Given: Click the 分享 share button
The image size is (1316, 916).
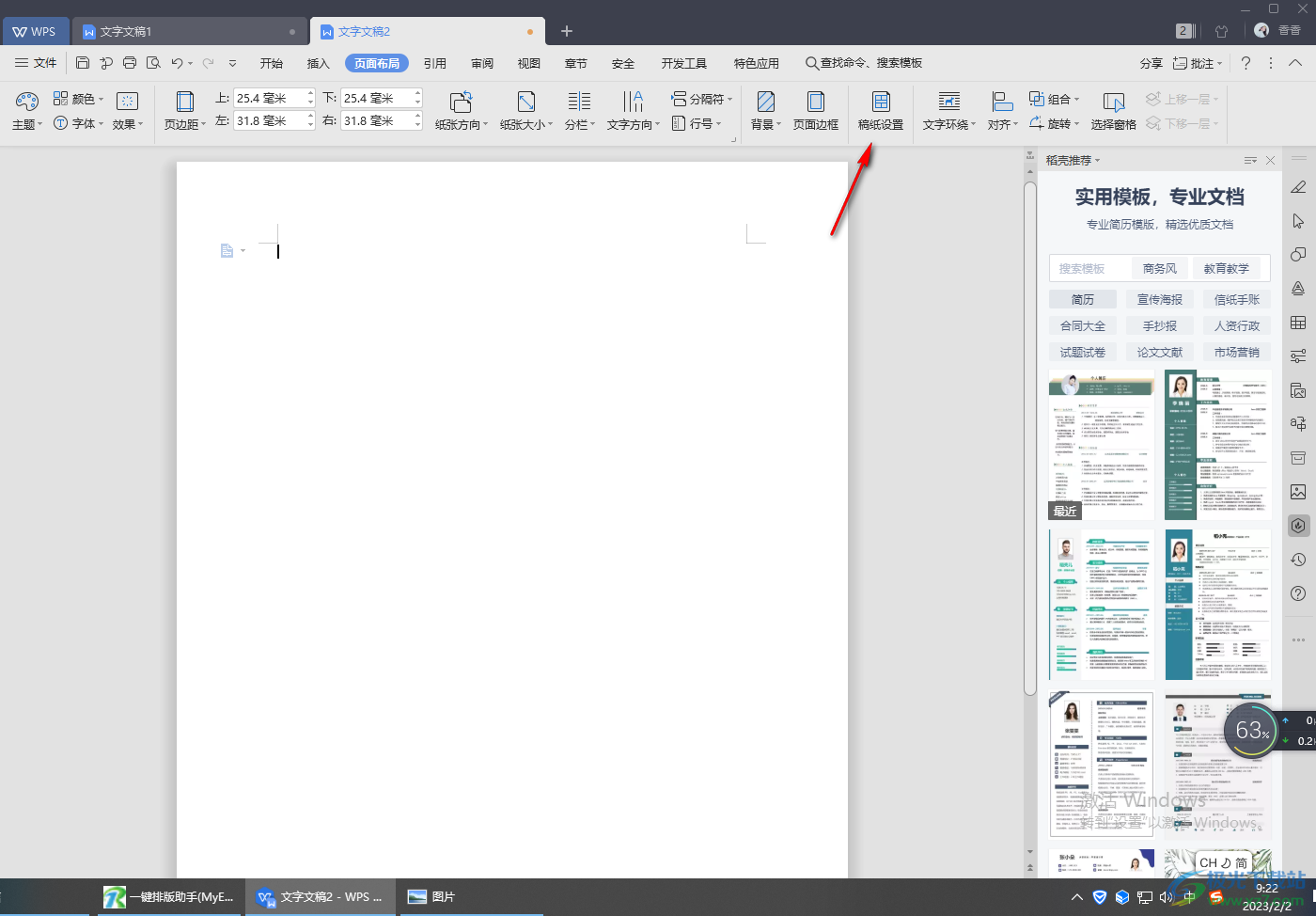Looking at the screenshot, I should pos(1151,63).
